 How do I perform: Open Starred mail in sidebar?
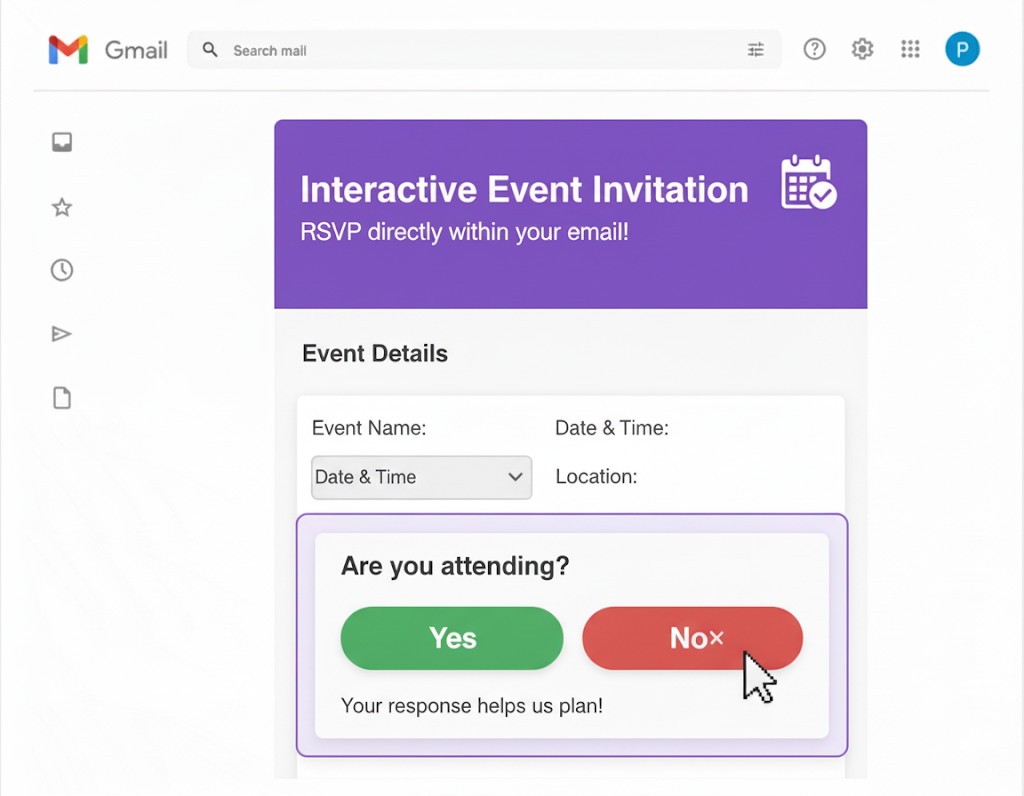(62, 208)
